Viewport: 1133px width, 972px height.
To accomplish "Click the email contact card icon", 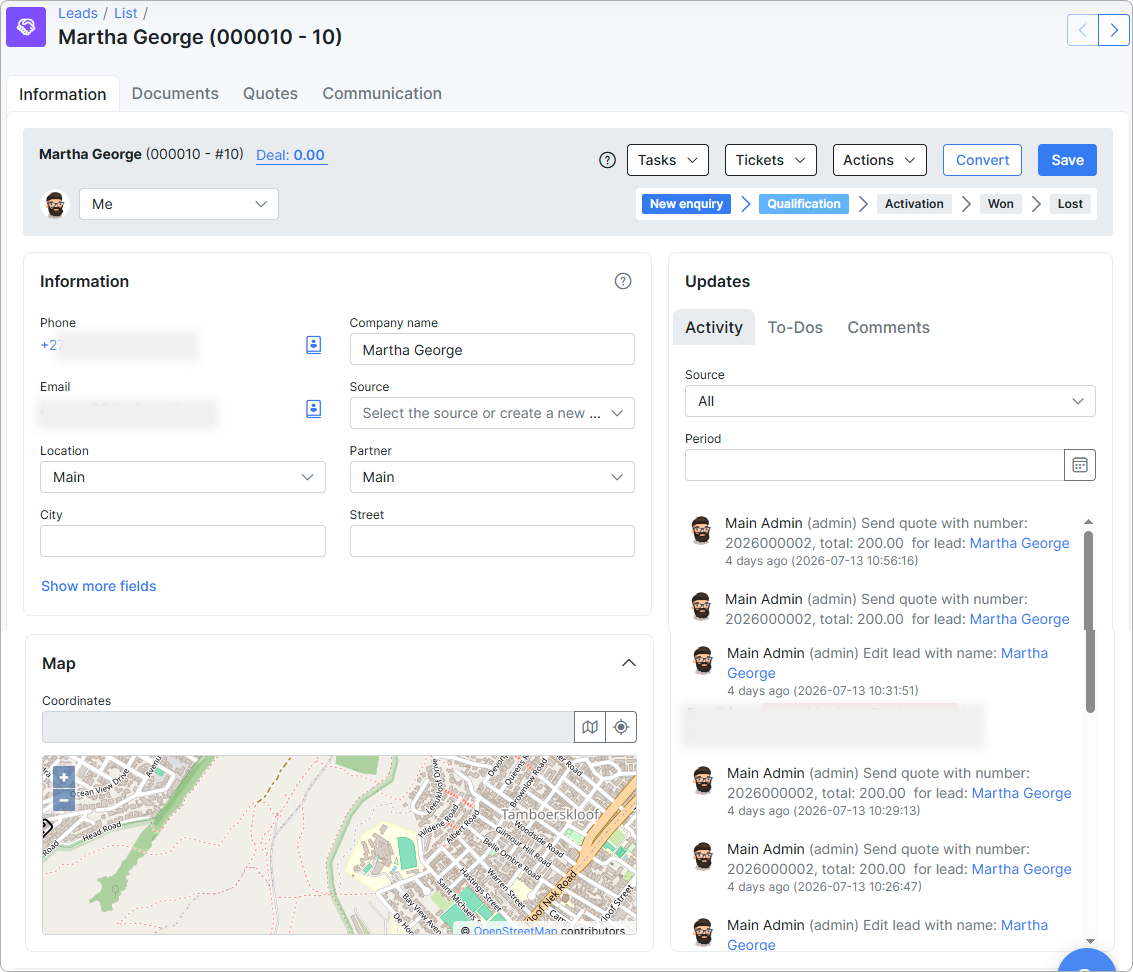I will point(314,409).
